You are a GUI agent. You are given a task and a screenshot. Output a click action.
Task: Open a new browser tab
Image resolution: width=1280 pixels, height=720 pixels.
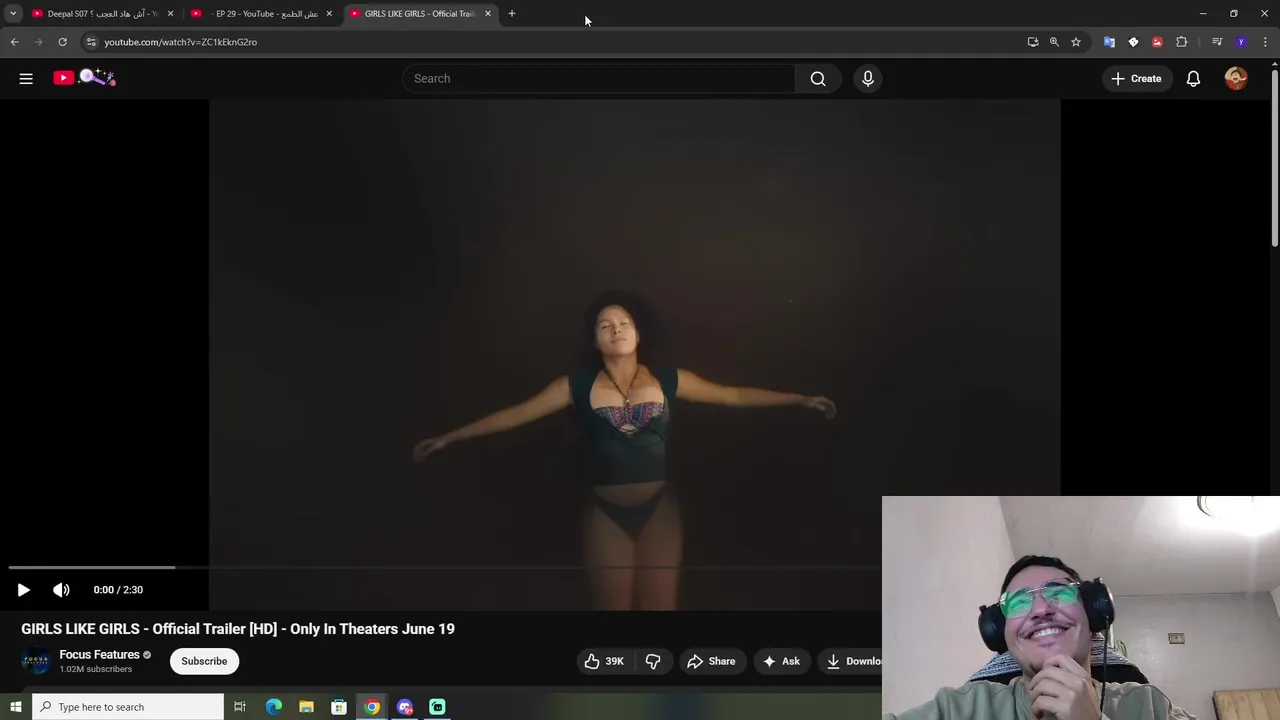coord(512,14)
